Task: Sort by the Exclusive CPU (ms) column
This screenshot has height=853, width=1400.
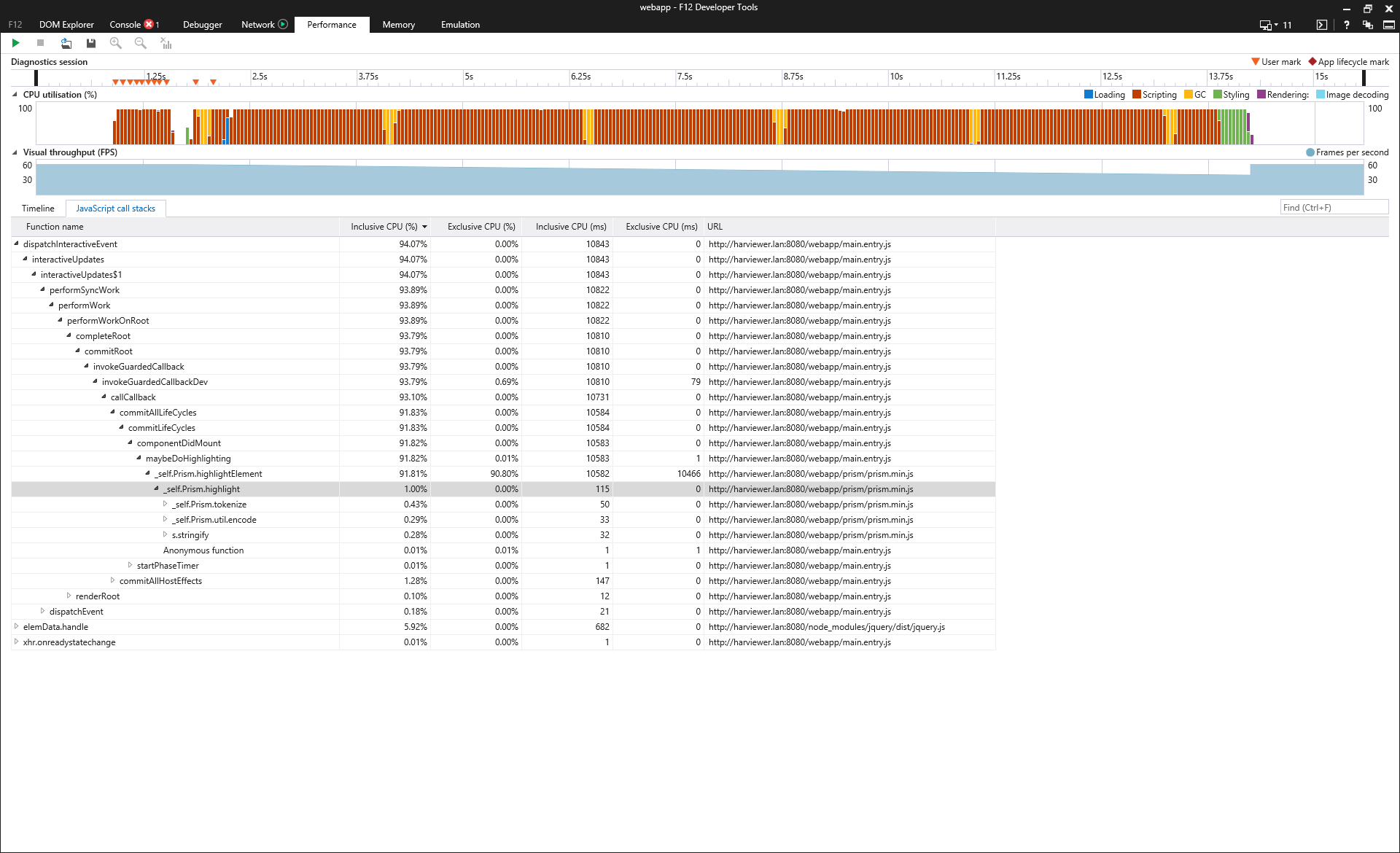Action: (x=660, y=226)
